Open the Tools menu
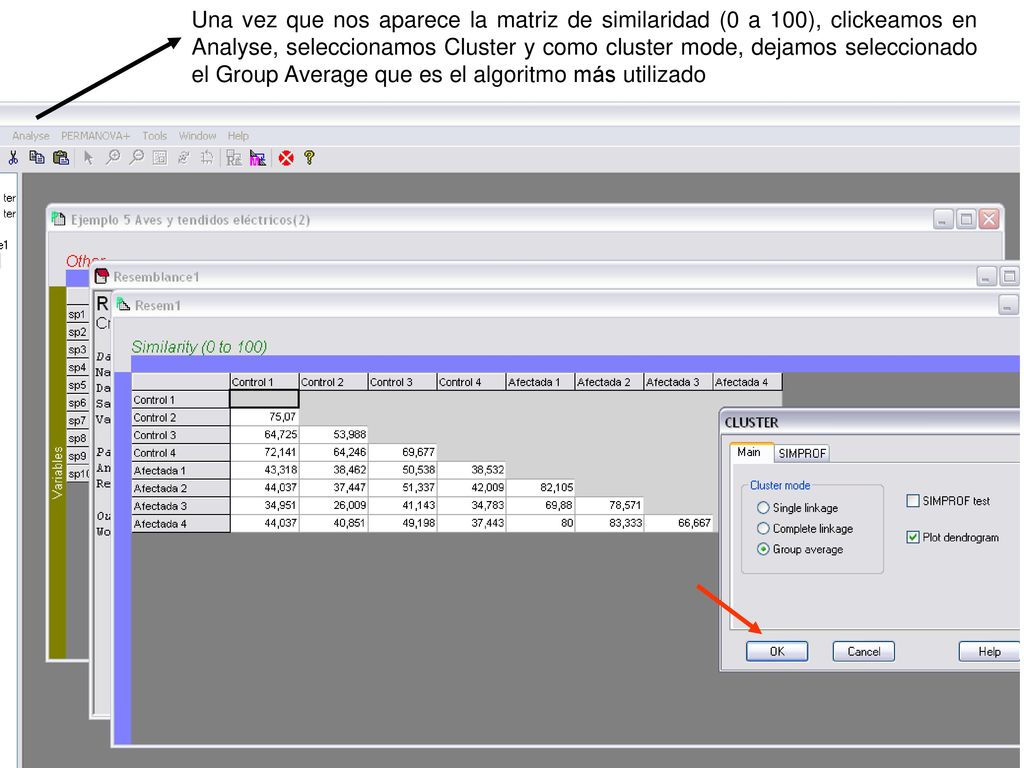1024x768 pixels. (x=155, y=136)
